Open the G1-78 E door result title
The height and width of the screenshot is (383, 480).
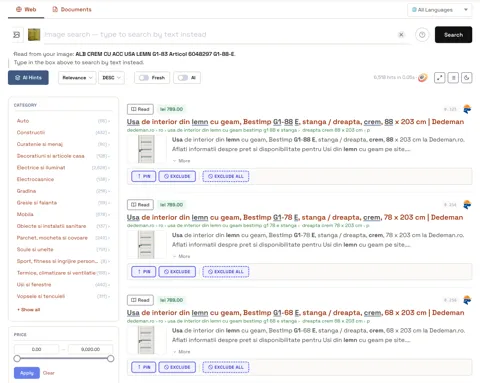(x=295, y=217)
